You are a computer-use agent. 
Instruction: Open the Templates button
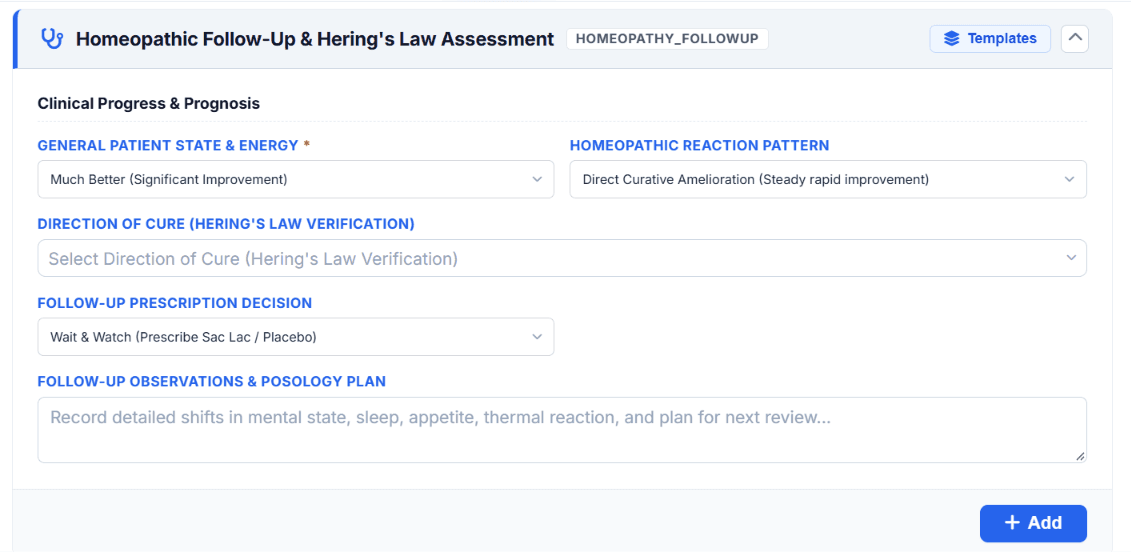990,38
